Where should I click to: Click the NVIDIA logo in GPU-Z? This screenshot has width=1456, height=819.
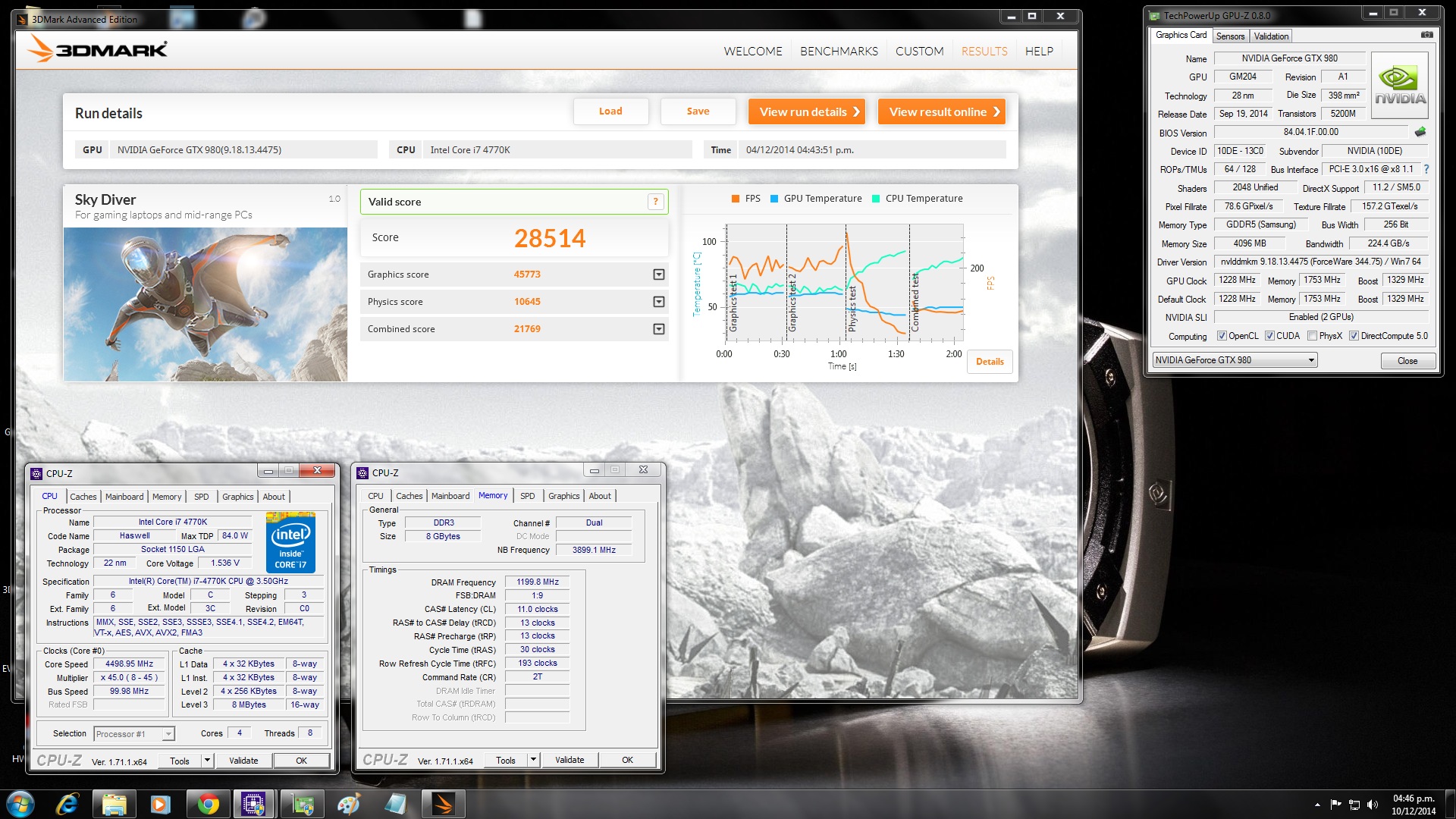coord(1400,85)
